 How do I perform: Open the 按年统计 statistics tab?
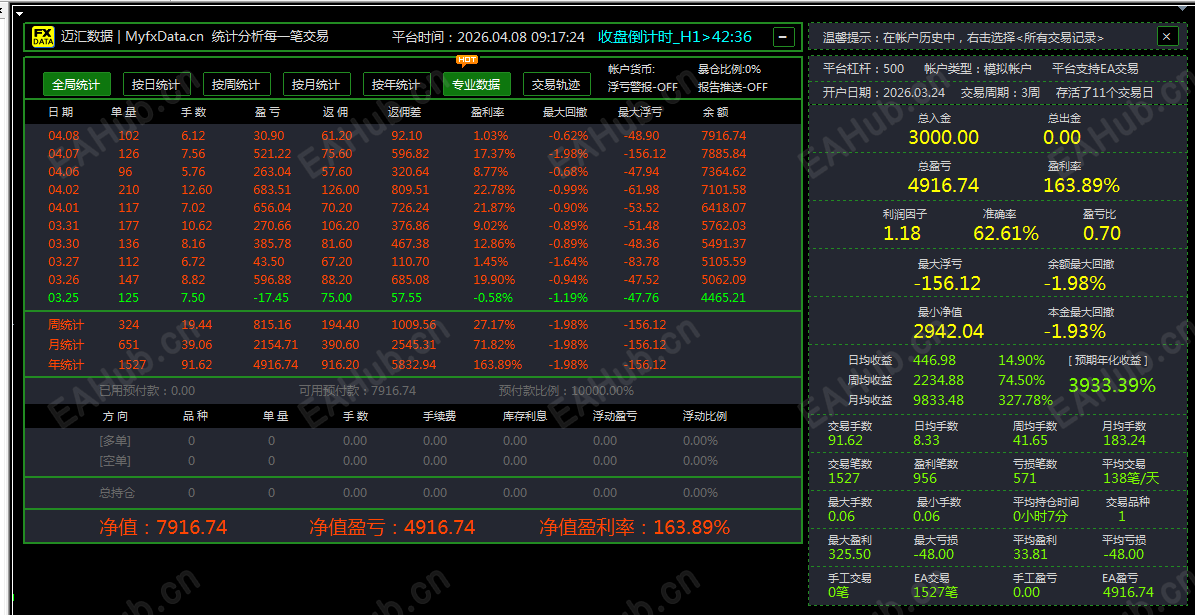[x=396, y=84]
